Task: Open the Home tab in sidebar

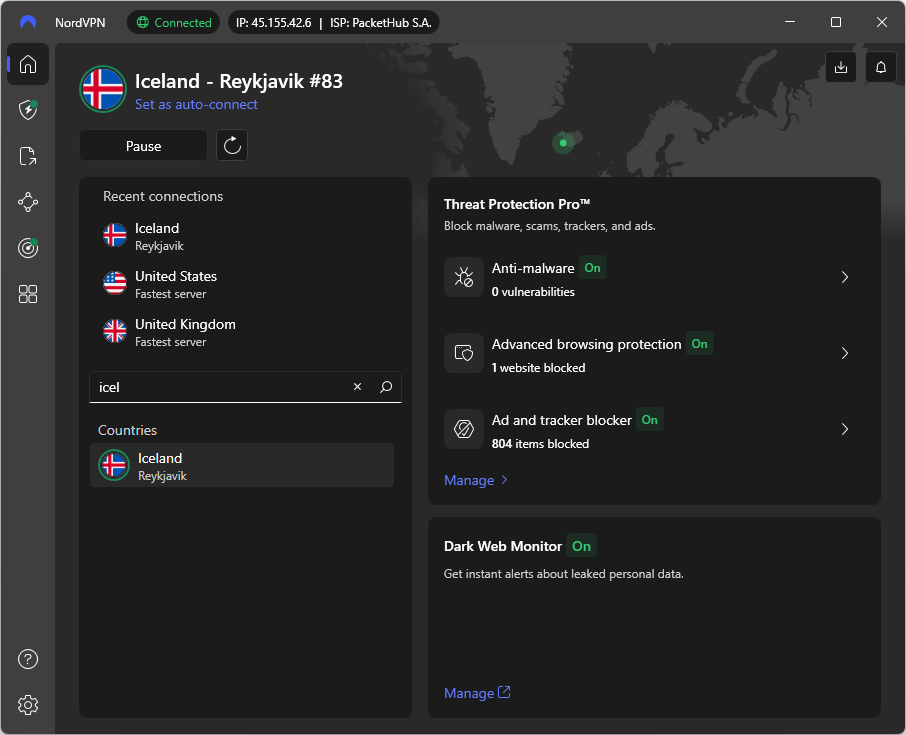Action: (28, 65)
